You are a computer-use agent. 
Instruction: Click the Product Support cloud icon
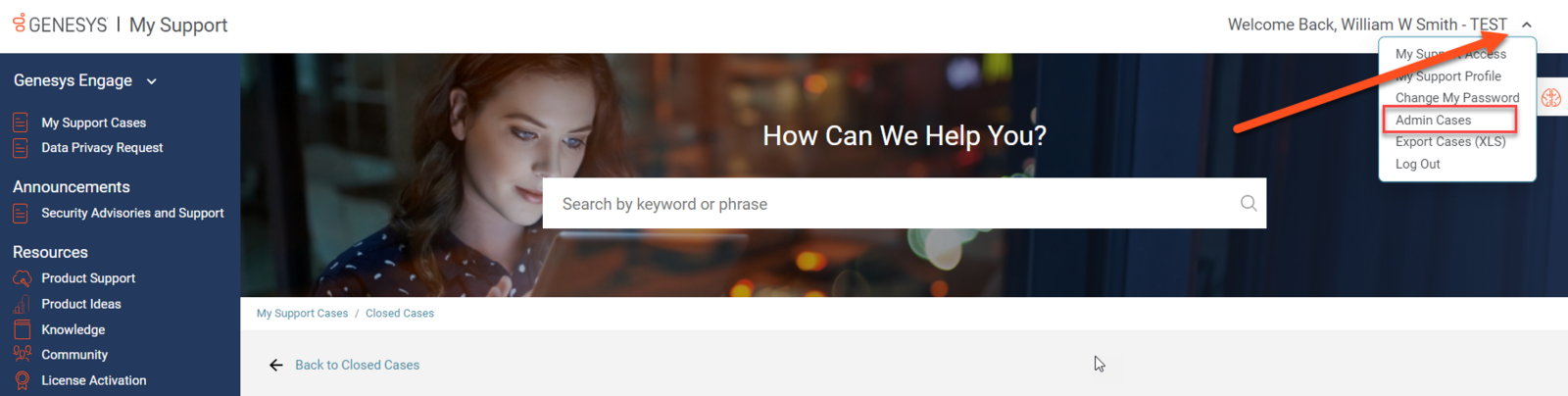[22, 278]
